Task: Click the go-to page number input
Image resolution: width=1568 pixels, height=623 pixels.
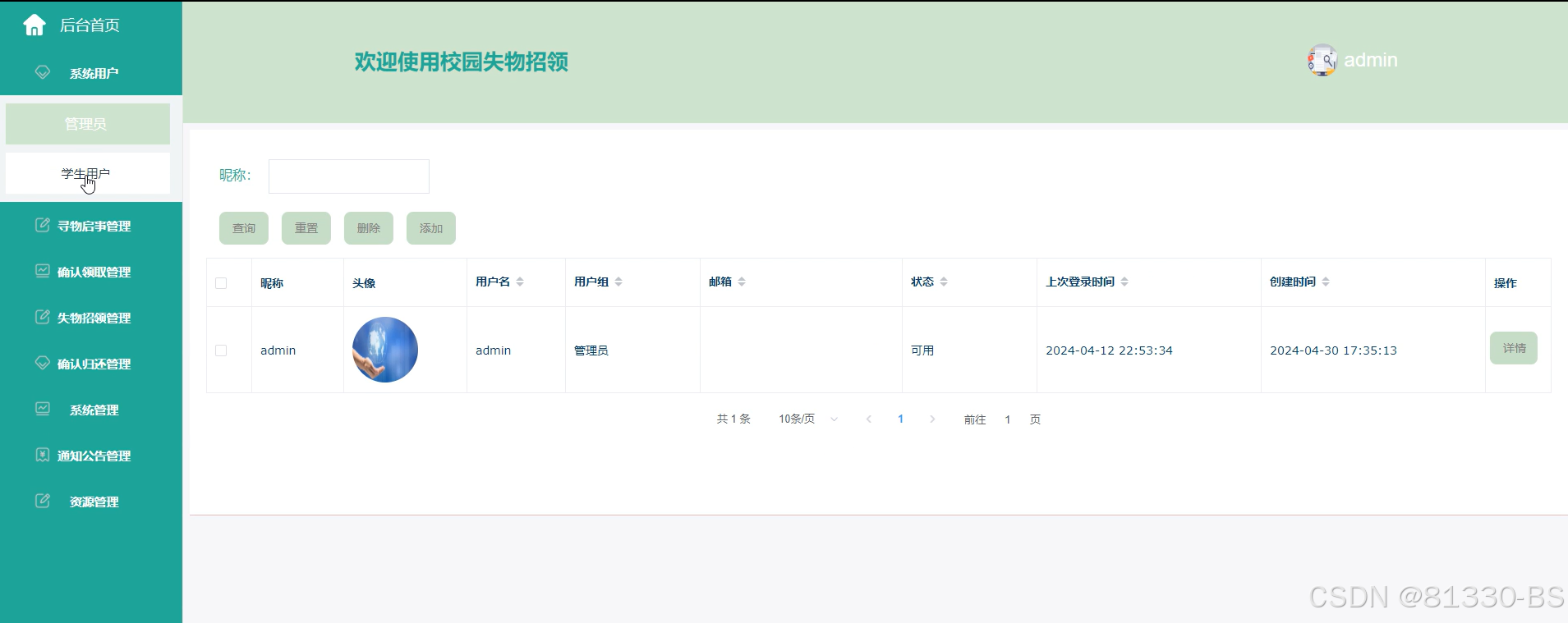Action: pyautogui.click(x=1008, y=419)
